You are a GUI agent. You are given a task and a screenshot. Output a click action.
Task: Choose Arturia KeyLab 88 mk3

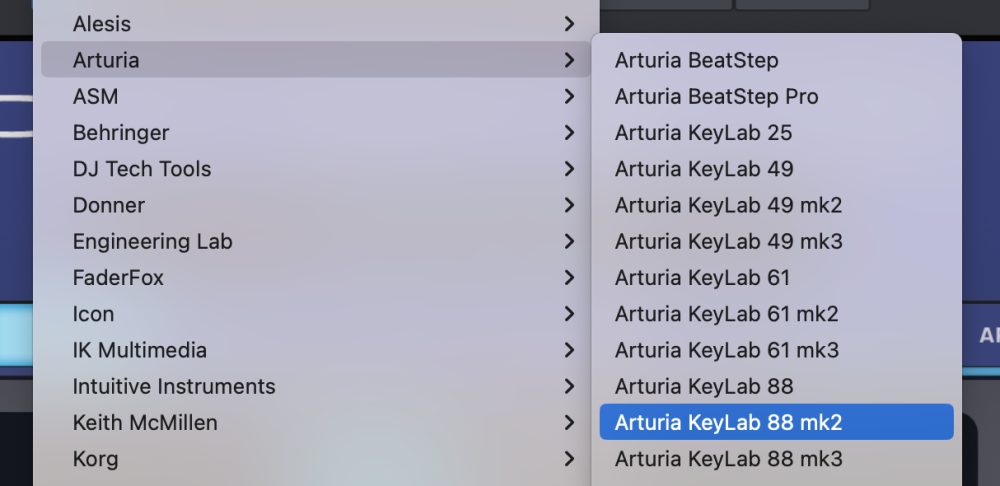pos(728,459)
